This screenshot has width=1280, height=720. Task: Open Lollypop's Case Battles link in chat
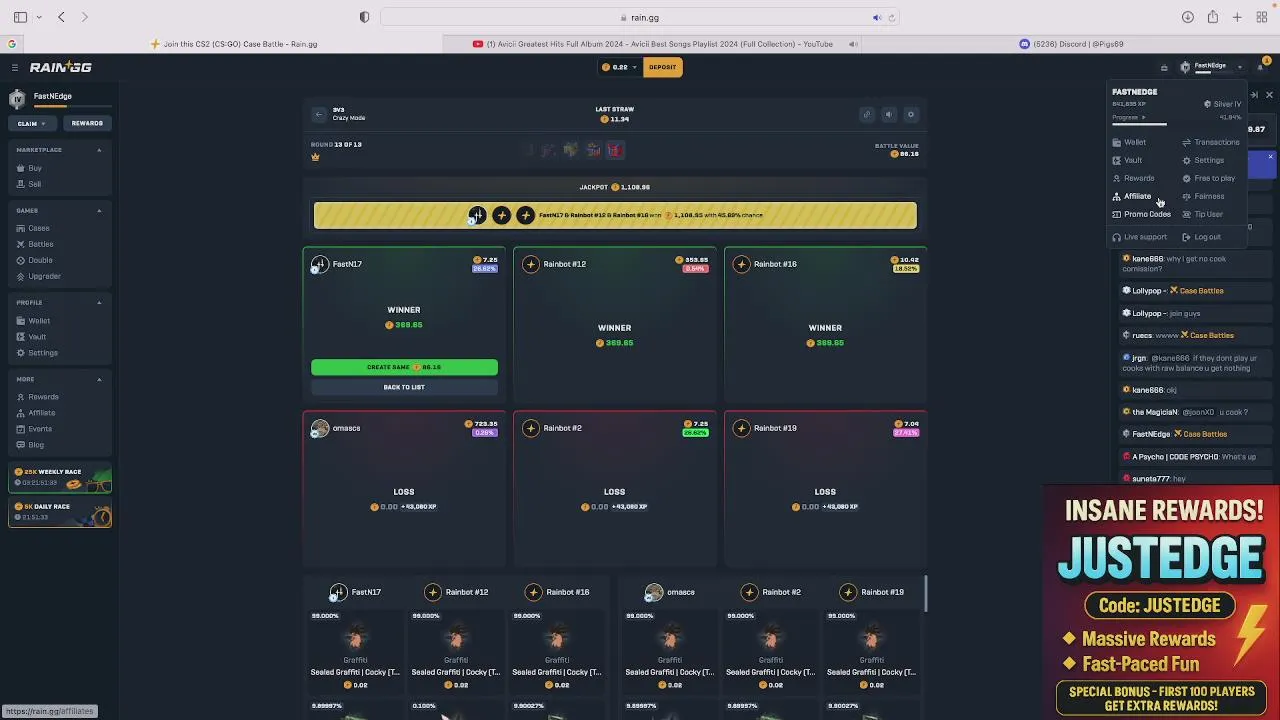pos(1196,291)
